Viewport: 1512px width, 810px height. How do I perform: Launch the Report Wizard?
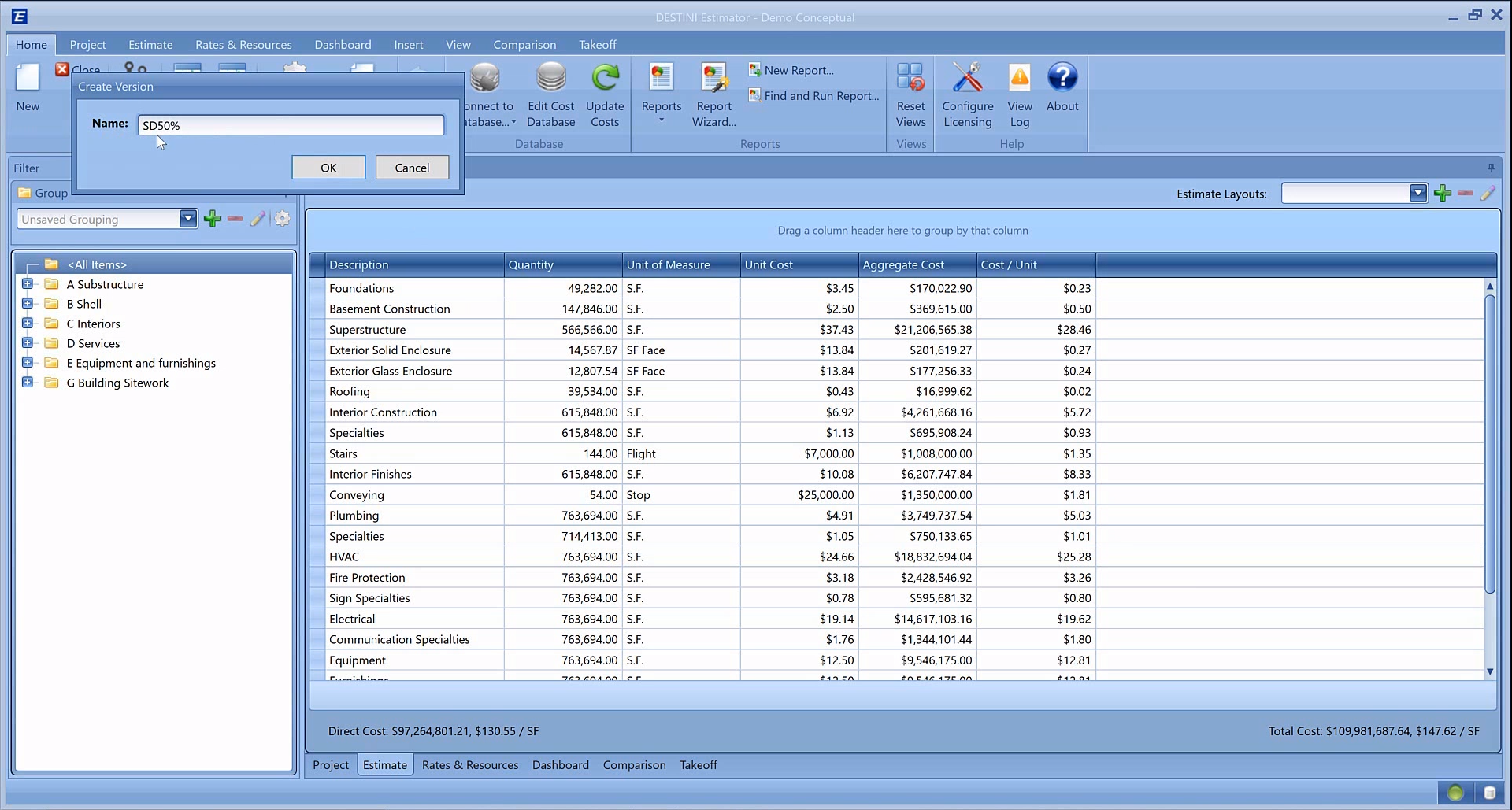coord(713,79)
